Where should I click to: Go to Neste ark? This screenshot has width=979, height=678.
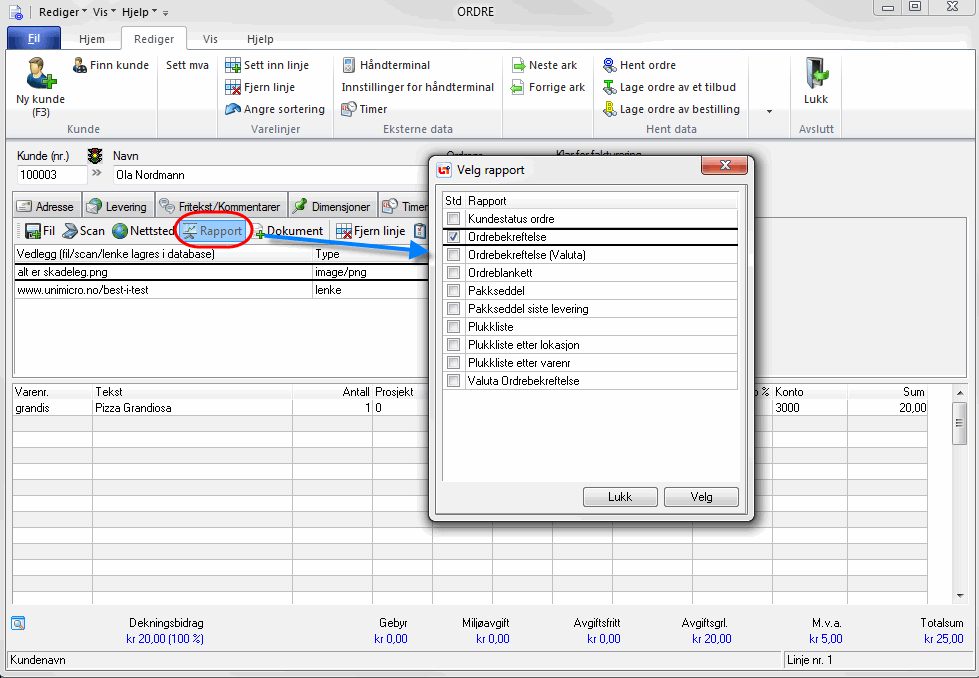click(x=544, y=65)
